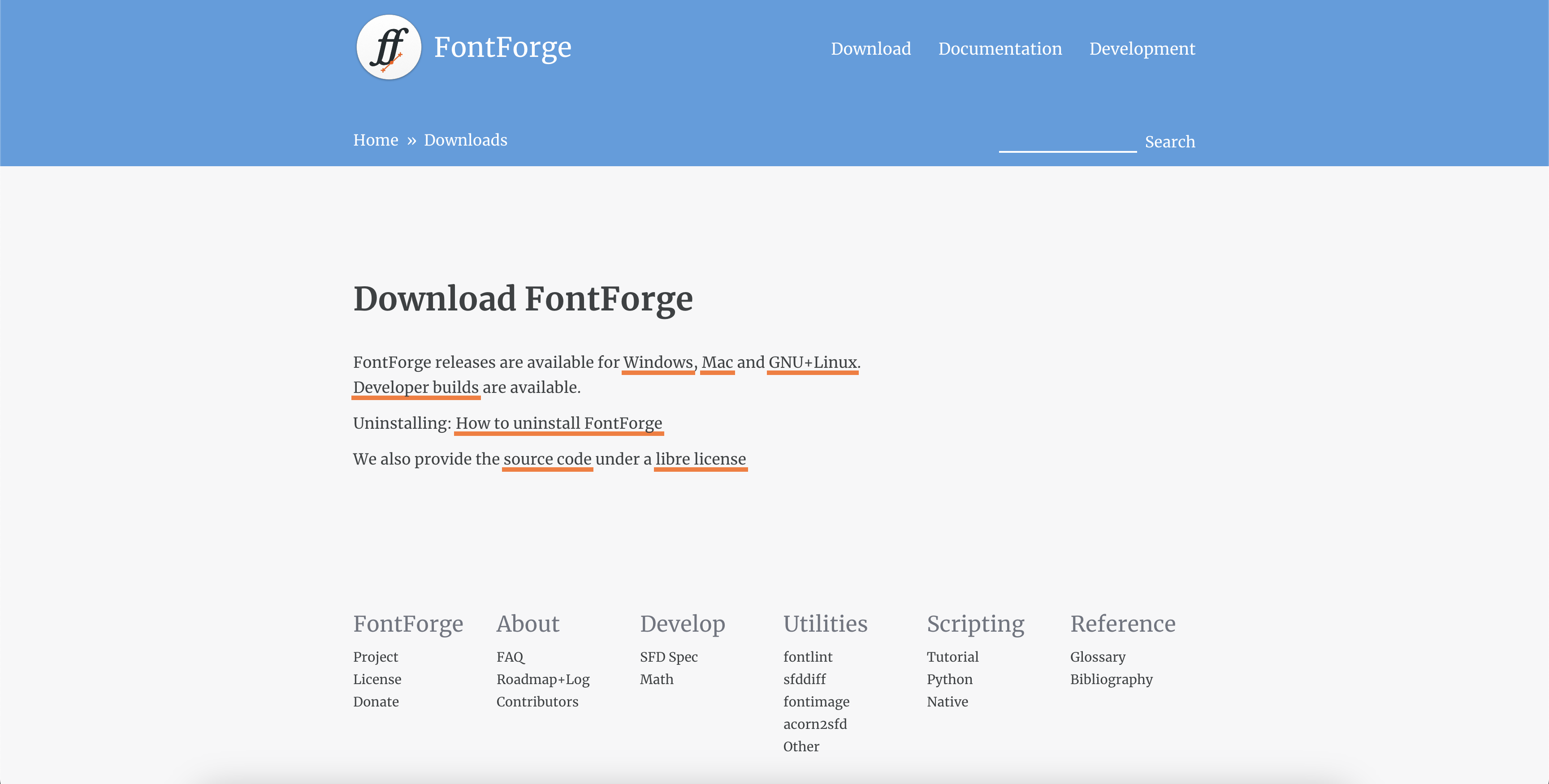Open the Native scripting link
1549x784 pixels.
pos(947,702)
